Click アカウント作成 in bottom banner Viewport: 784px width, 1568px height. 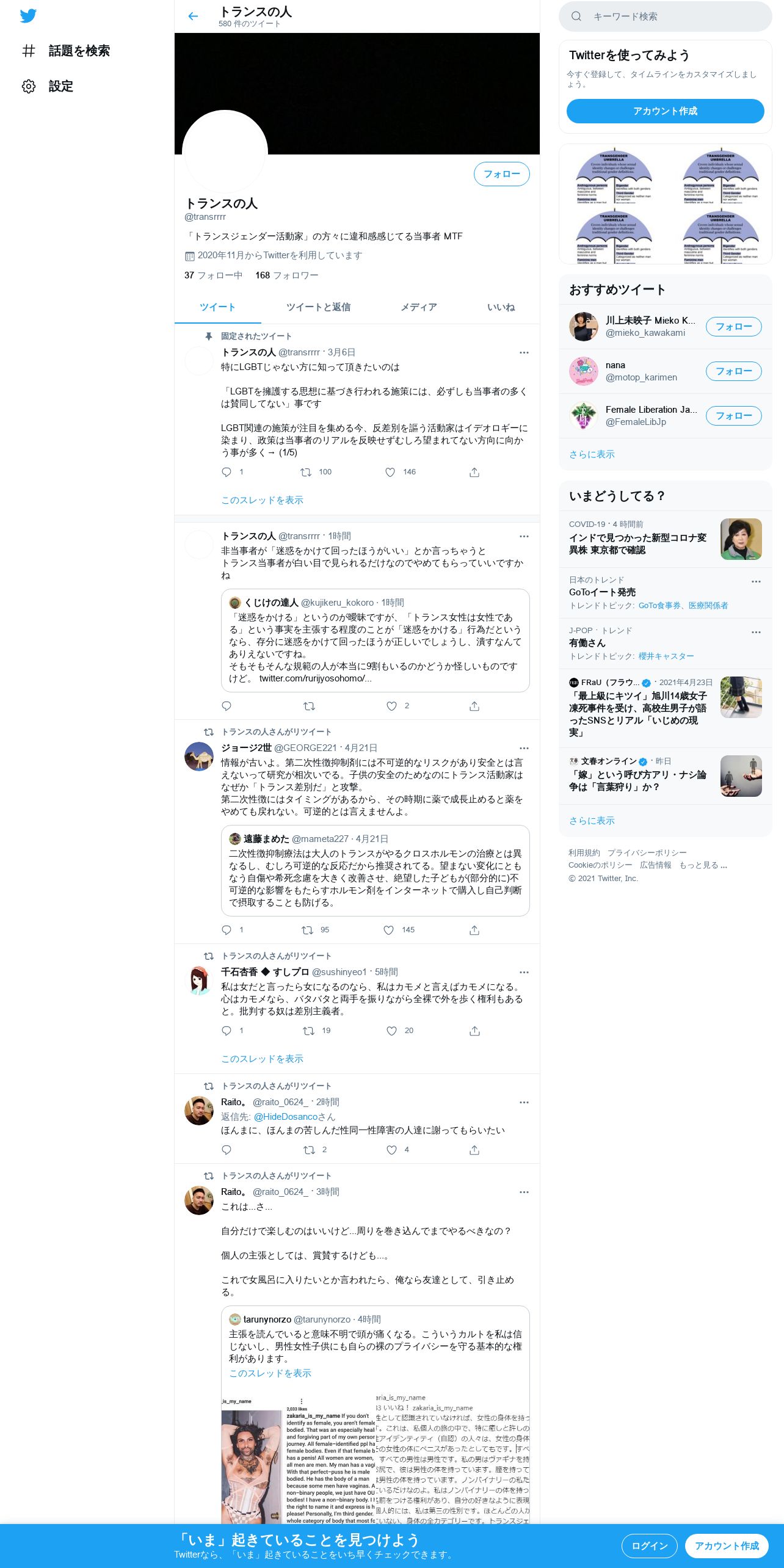[x=727, y=1546]
